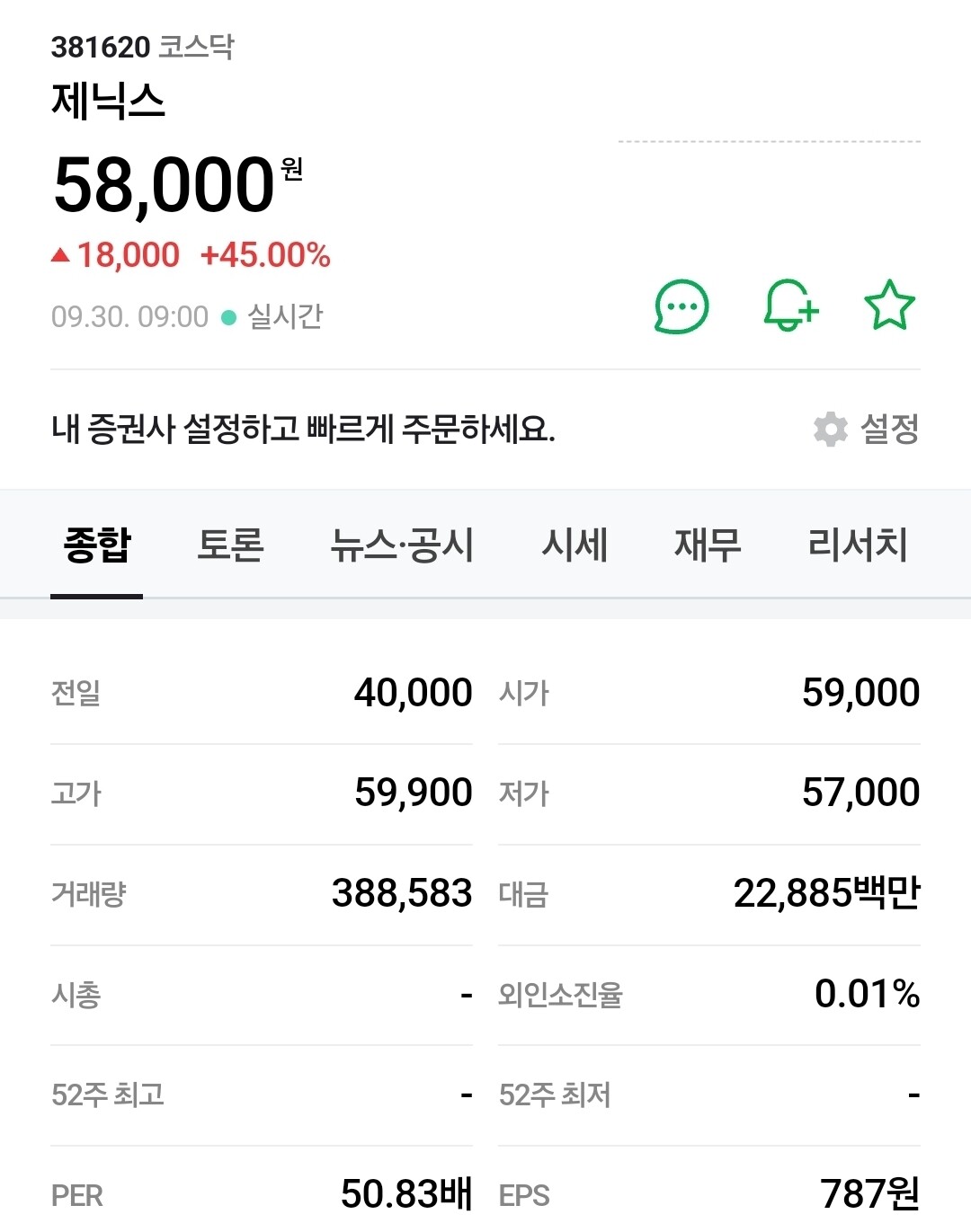
Task: Select the 거래량 388,583 row
Action: [x=262, y=894]
